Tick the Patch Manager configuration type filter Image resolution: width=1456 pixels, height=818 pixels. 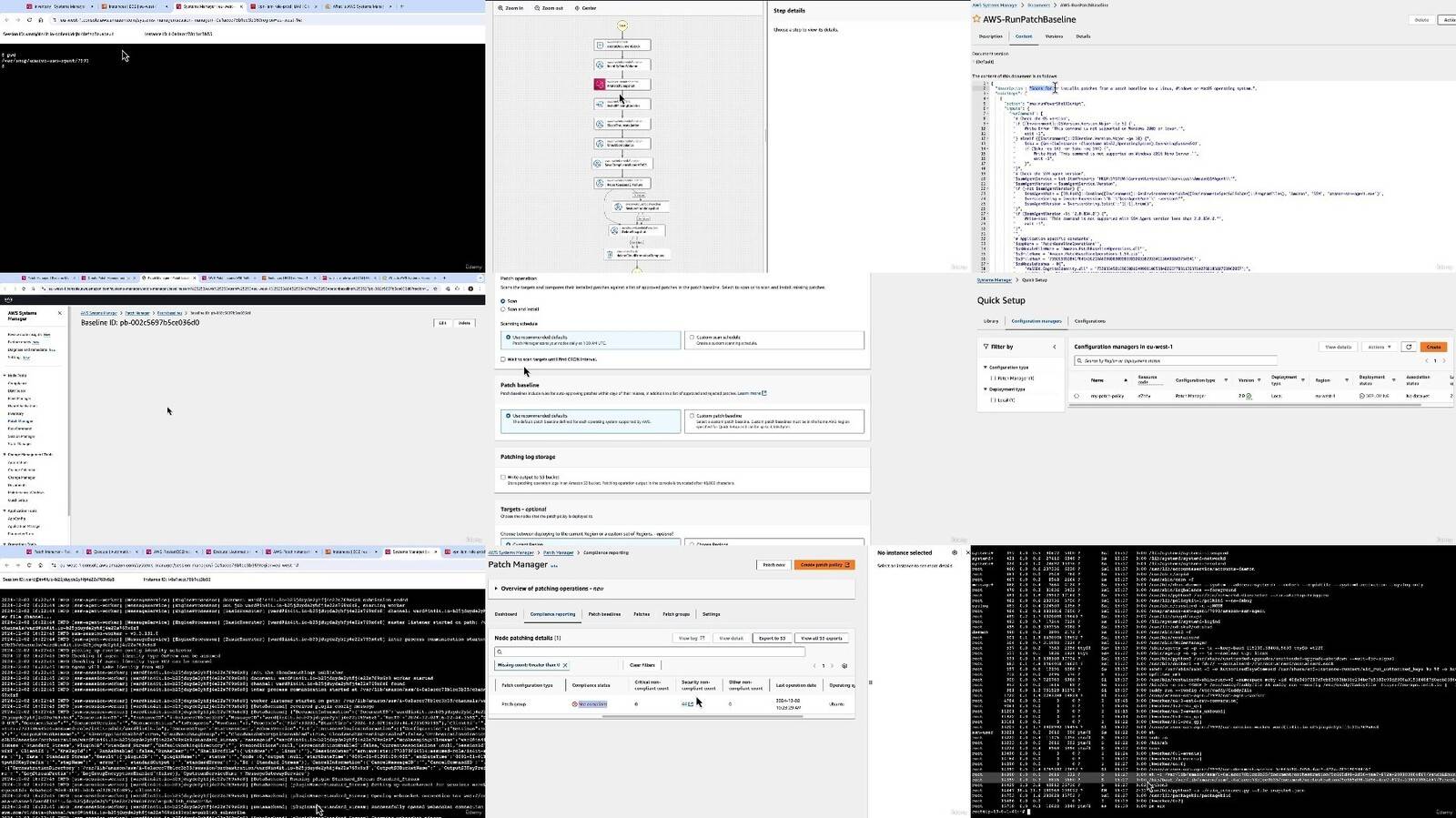[993, 379]
